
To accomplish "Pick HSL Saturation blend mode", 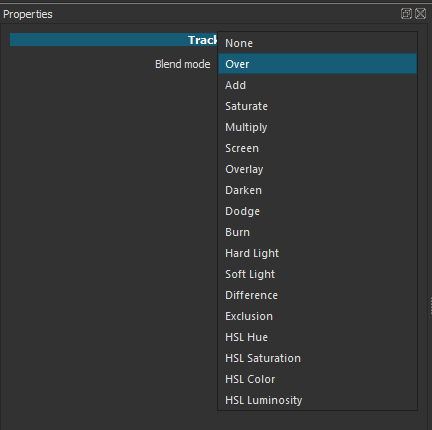I will [317, 358].
